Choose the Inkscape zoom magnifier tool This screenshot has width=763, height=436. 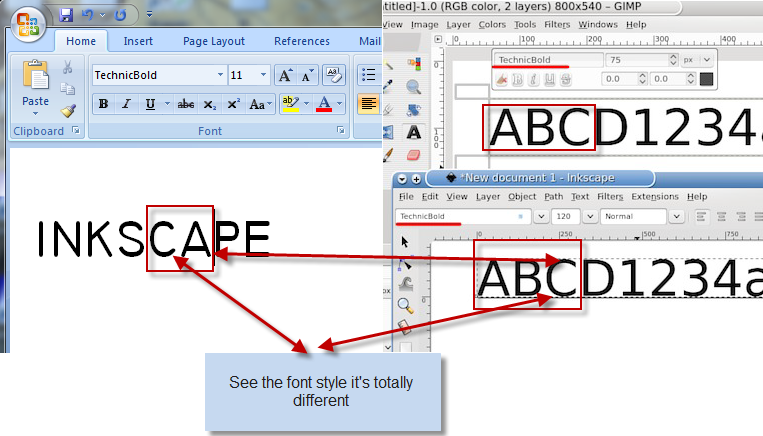pos(405,306)
